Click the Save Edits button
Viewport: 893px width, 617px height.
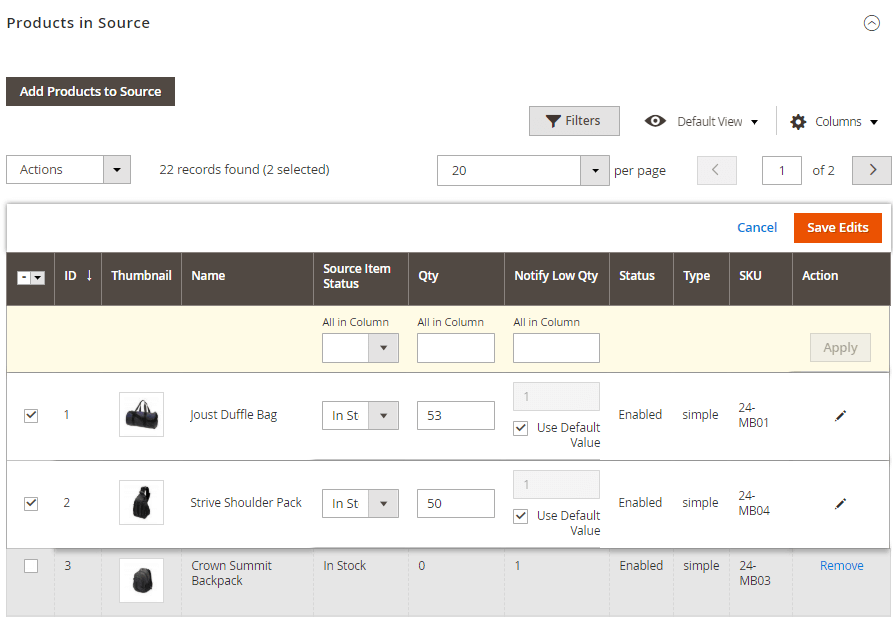tap(837, 227)
